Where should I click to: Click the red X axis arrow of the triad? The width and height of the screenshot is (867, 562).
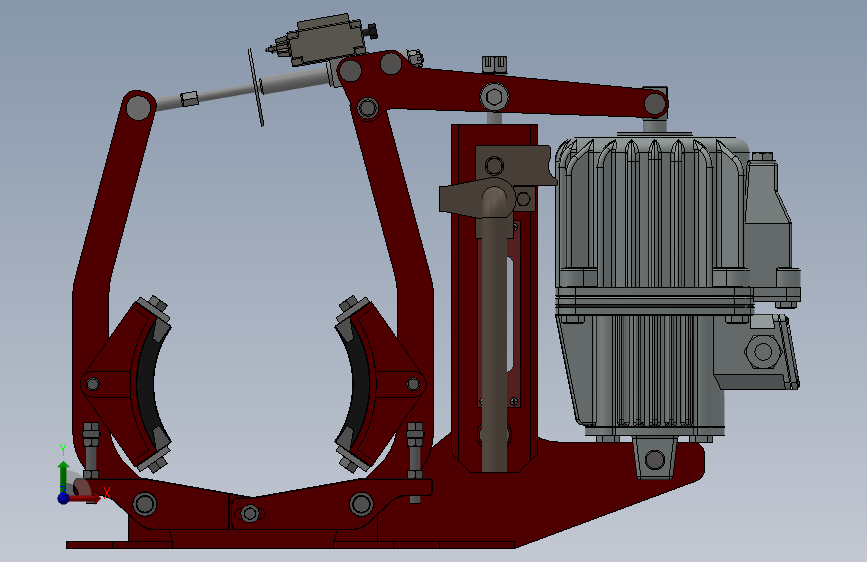tap(87, 498)
